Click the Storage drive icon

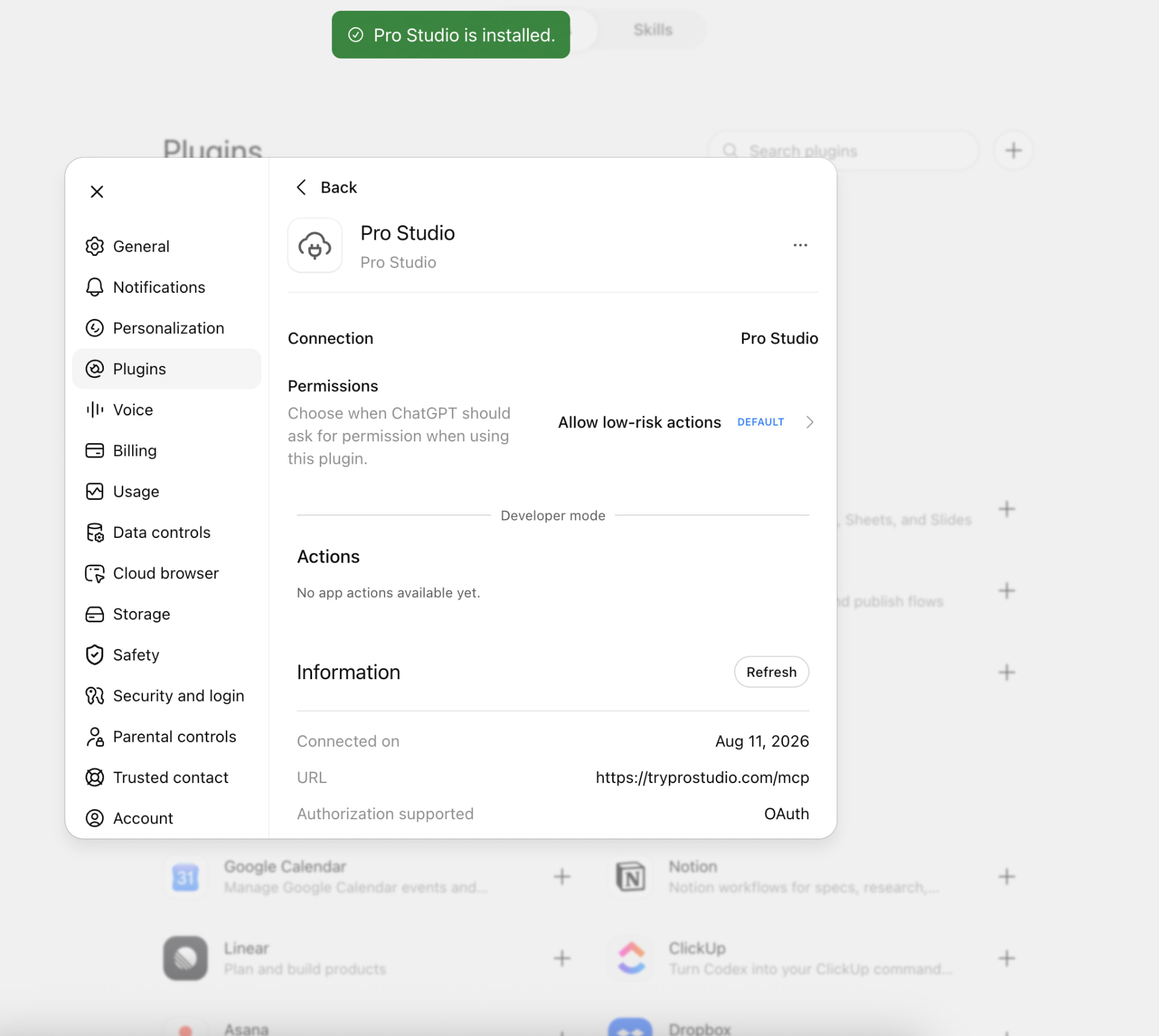coord(95,614)
